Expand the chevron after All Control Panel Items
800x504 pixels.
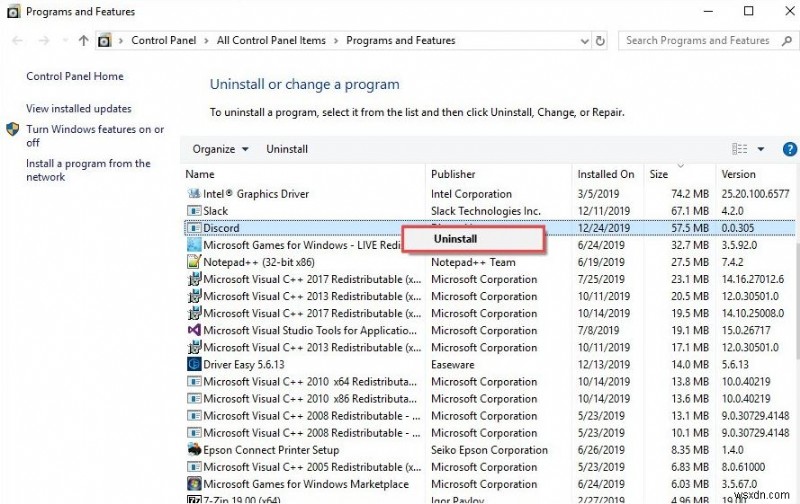point(336,41)
